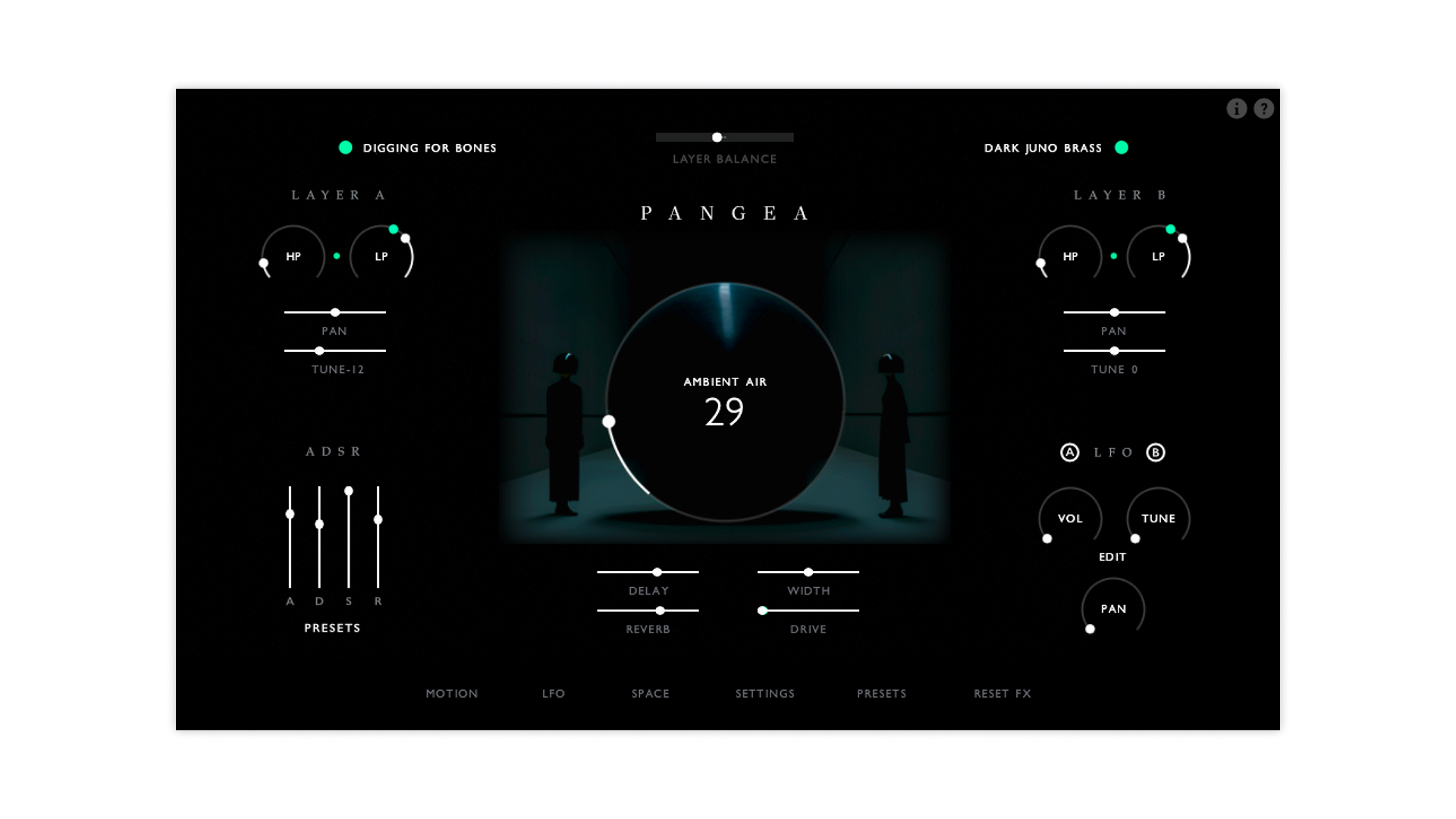The width and height of the screenshot is (1456, 819).
Task: Click Layer B LP filter knob
Action: click(x=1158, y=256)
